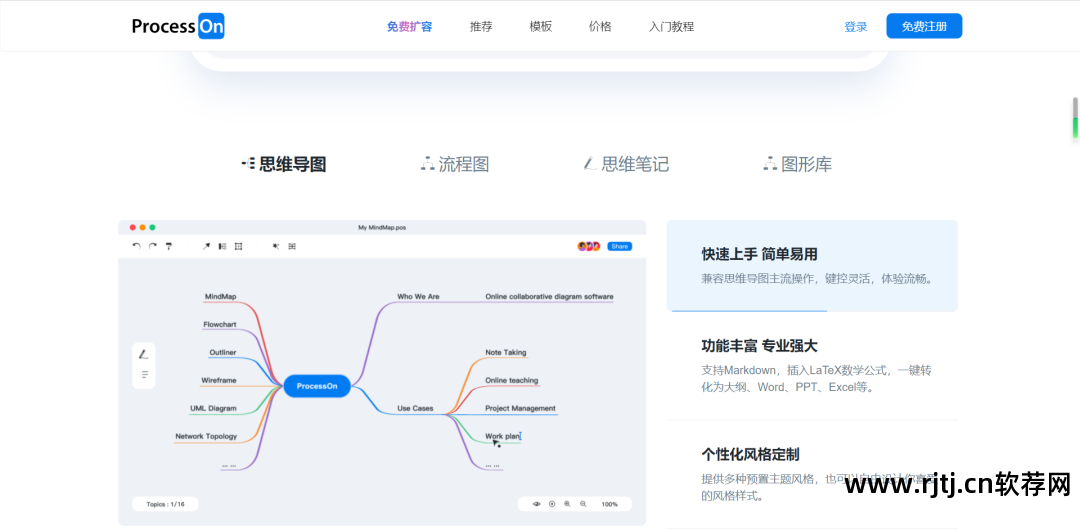Select the 个性化风格定制 feature item
The image size is (1080, 530).
(812, 475)
